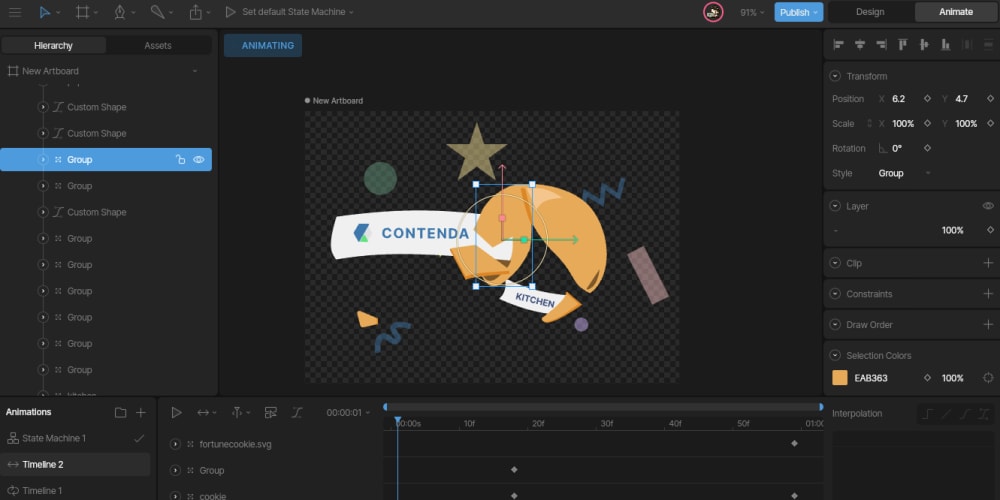
Task: Collapse the Transform section
Action: (x=835, y=76)
